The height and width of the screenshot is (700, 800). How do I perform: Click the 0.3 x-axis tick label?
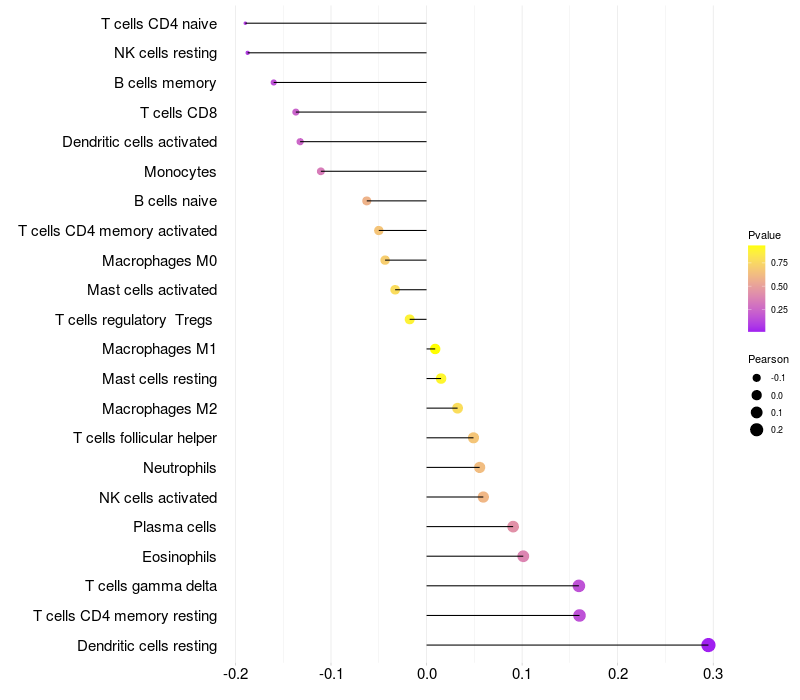tap(713, 674)
